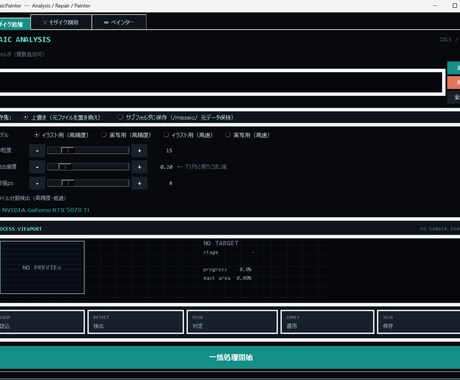Click the 'stage' readout line

tap(229, 252)
